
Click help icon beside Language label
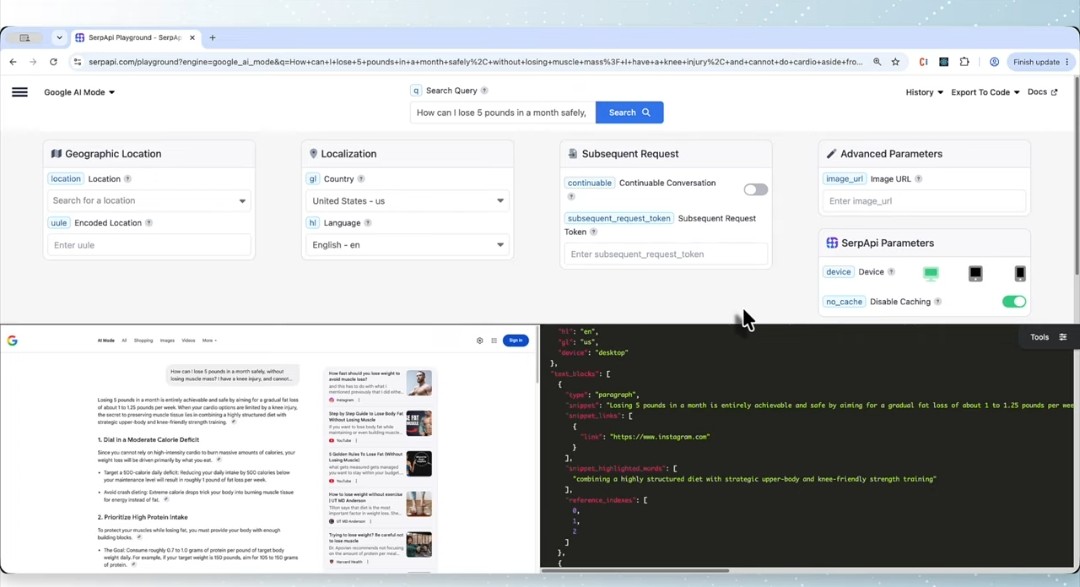point(368,223)
